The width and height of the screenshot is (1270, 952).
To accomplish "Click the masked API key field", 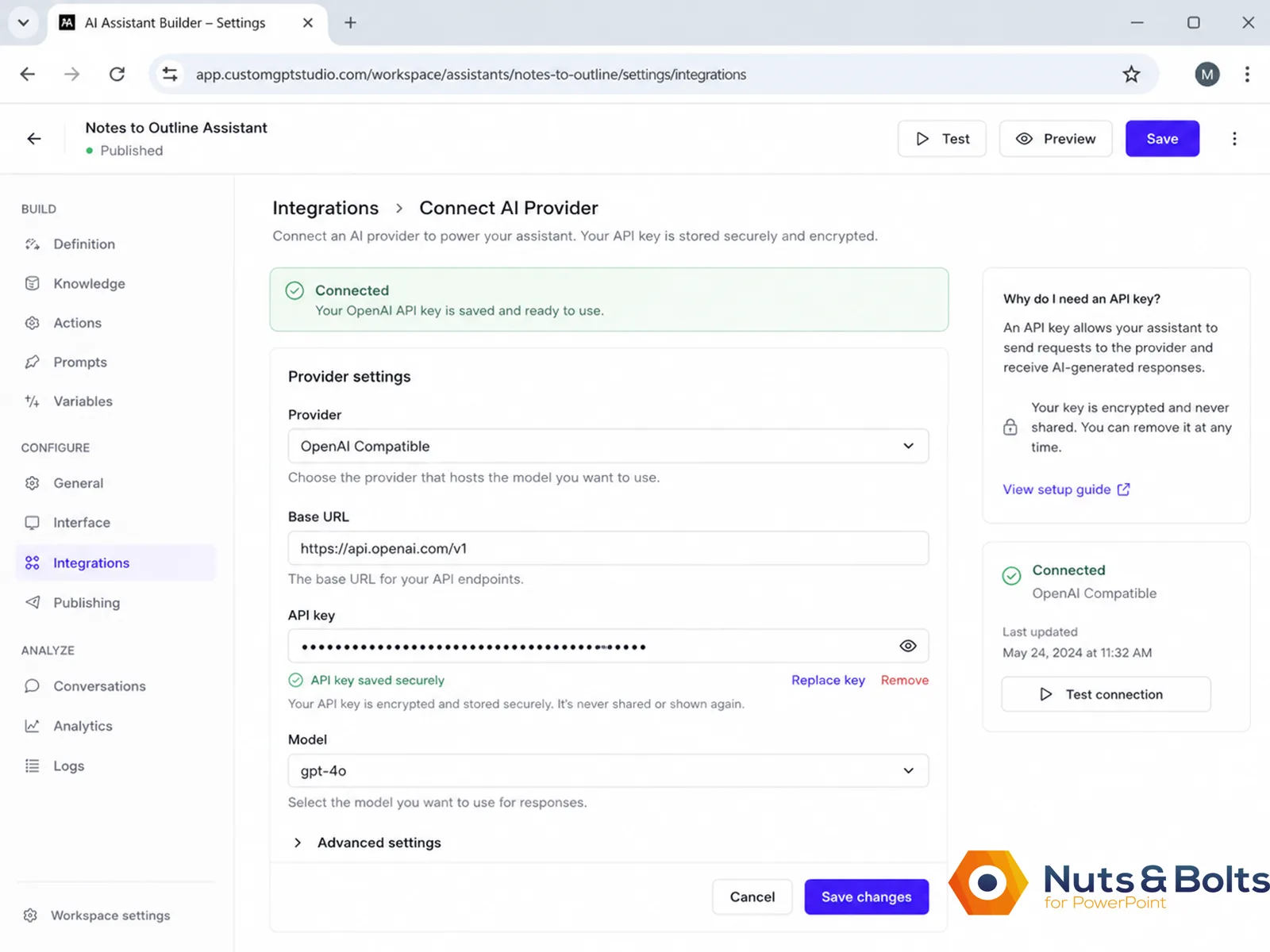I will 608,647.
